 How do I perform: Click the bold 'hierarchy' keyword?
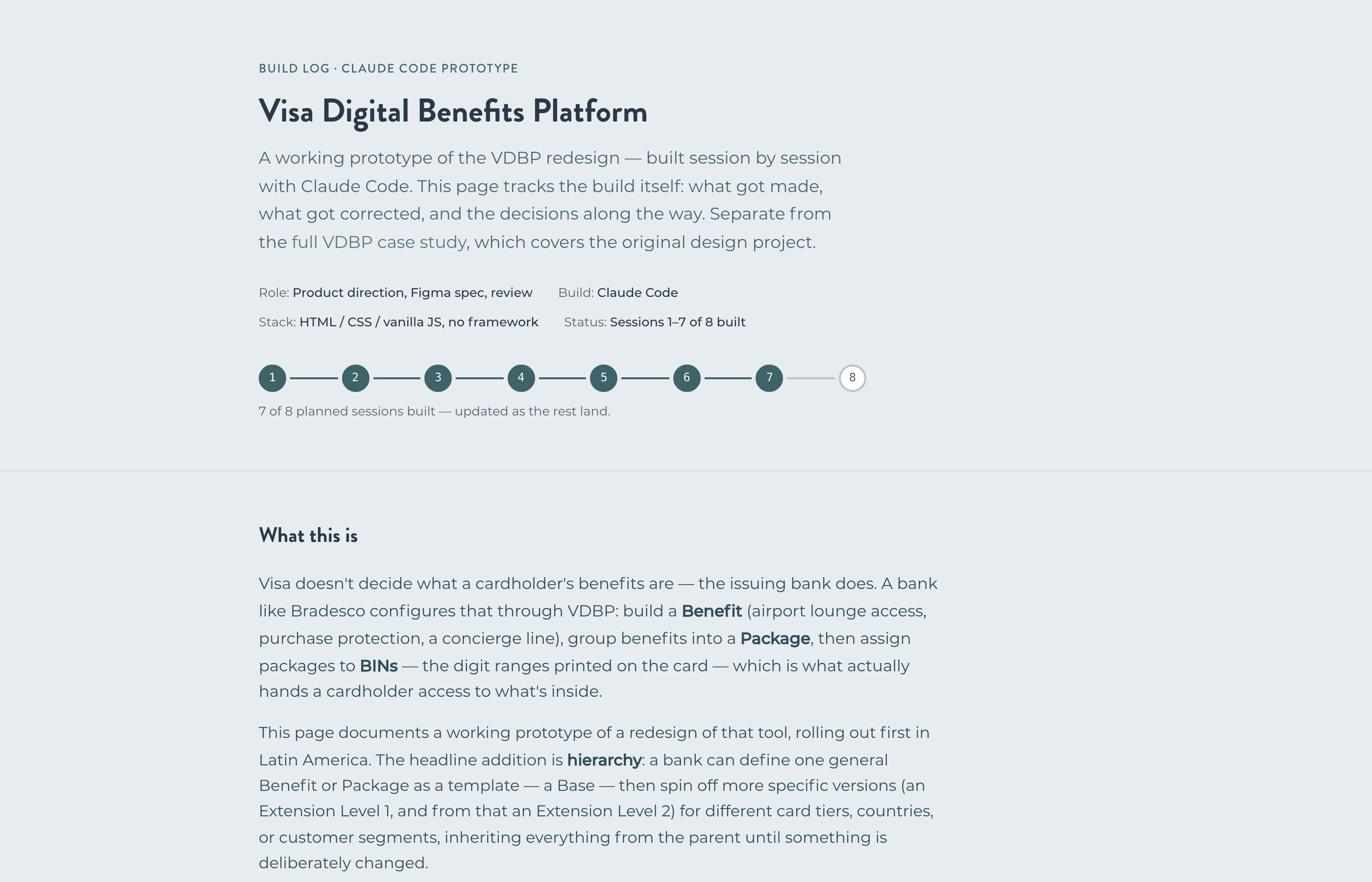(x=604, y=760)
